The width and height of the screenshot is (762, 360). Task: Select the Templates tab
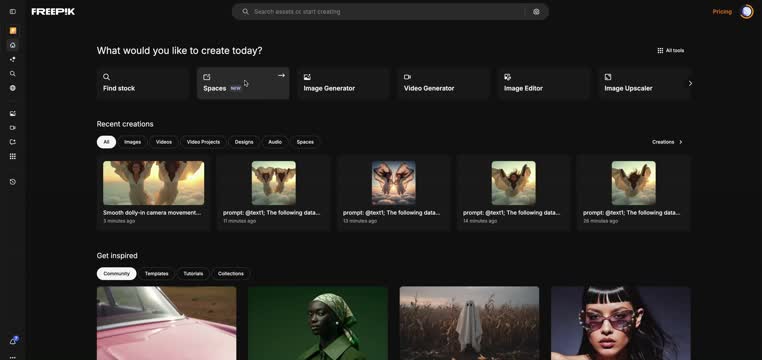156,274
